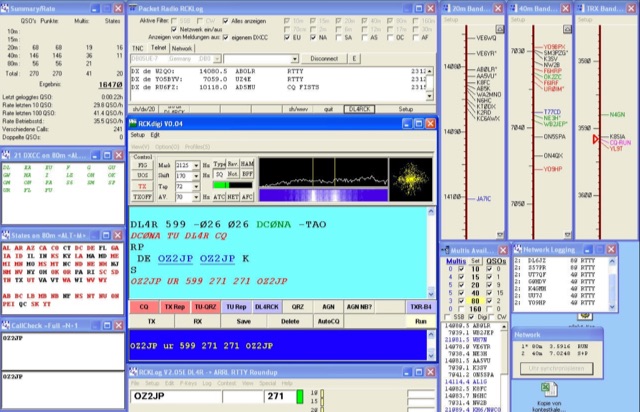
Task: Toggle the EU continent filter checkbox
Action: [x=294, y=35]
